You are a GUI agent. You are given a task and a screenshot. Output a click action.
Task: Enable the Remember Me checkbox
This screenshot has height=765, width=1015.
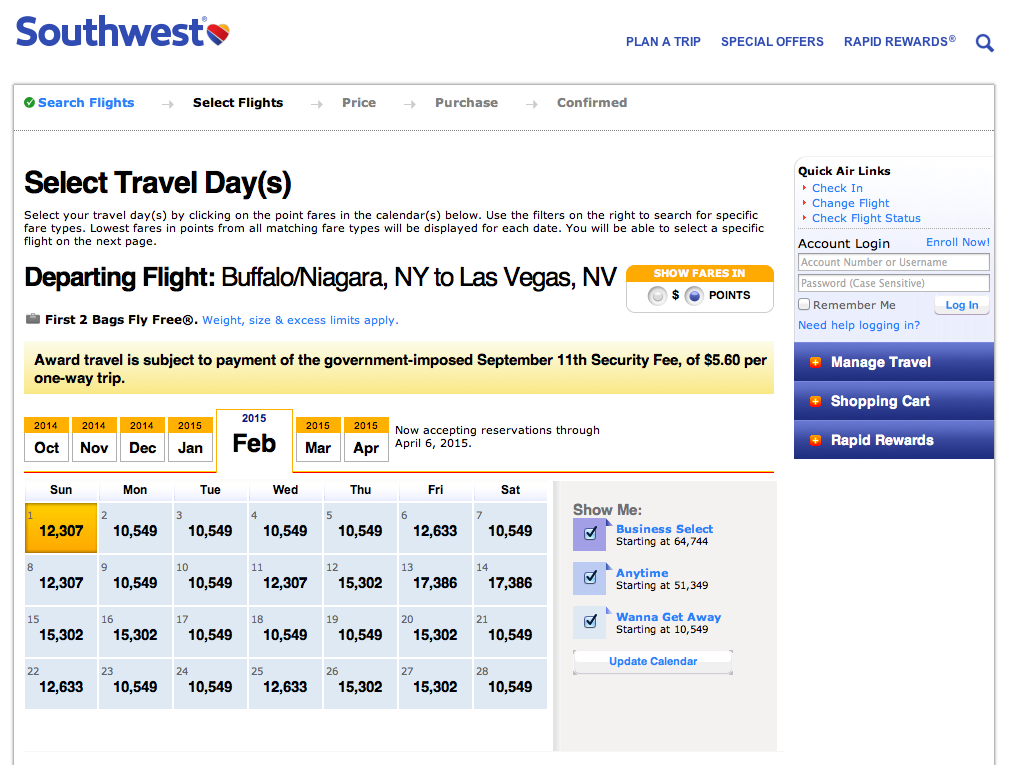point(804,305)
